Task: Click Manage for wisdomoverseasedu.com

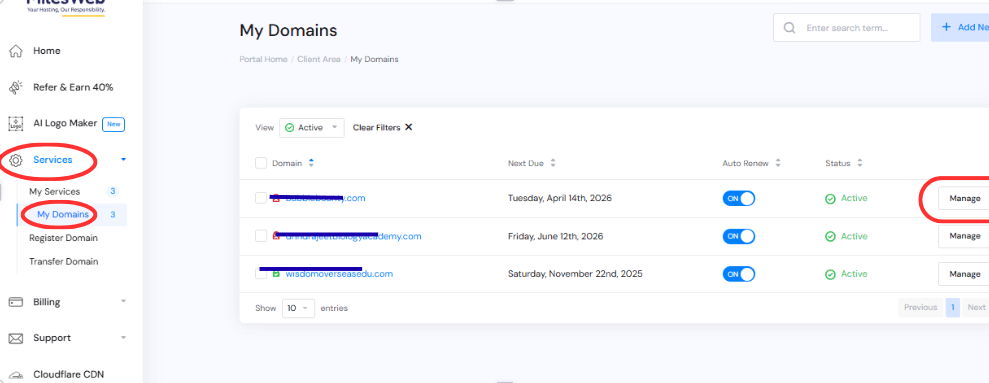Action: pyautogui.click(x=964, y=274)
